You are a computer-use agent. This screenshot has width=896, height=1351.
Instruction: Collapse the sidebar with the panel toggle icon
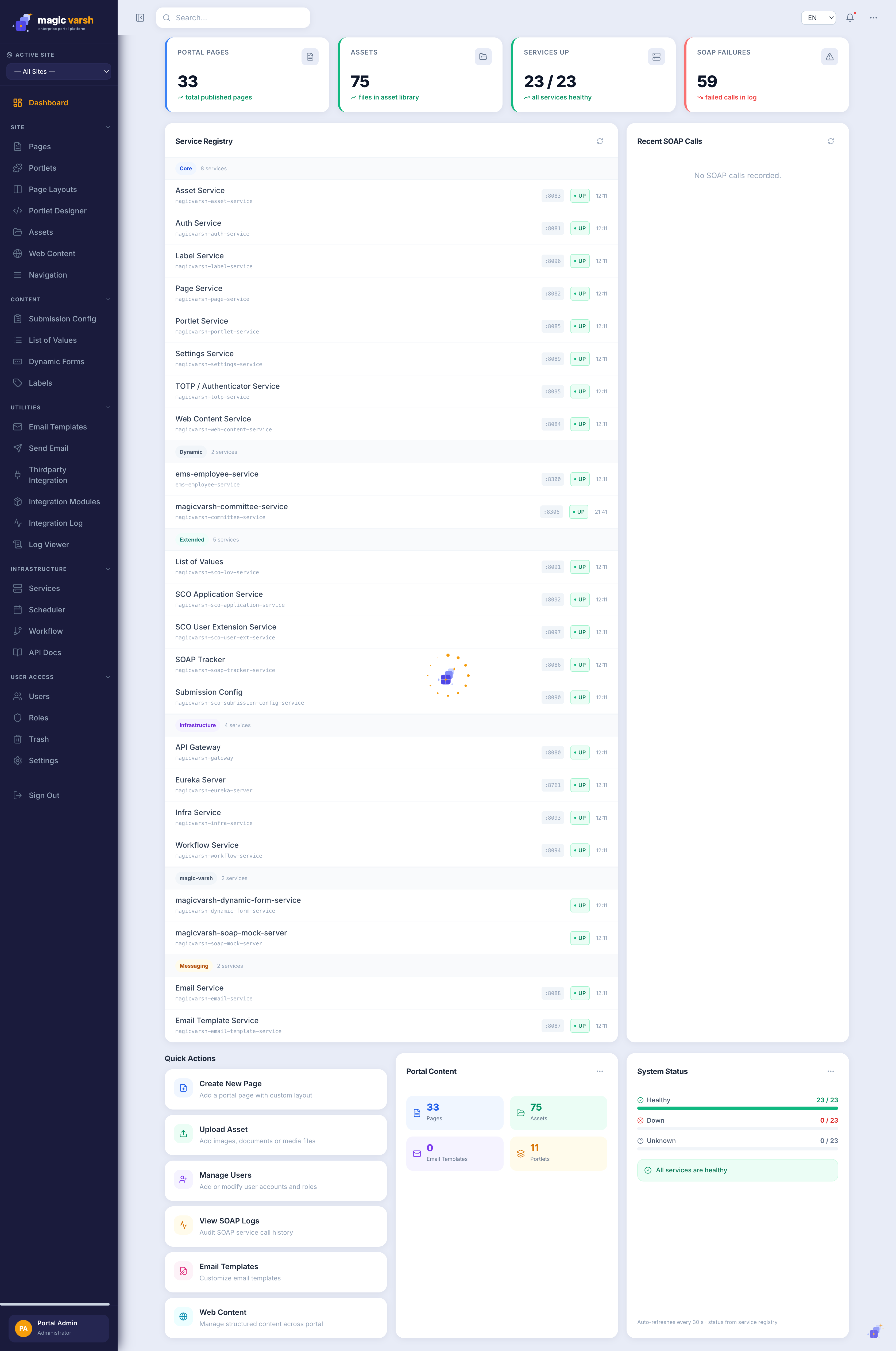coord(140,18)
